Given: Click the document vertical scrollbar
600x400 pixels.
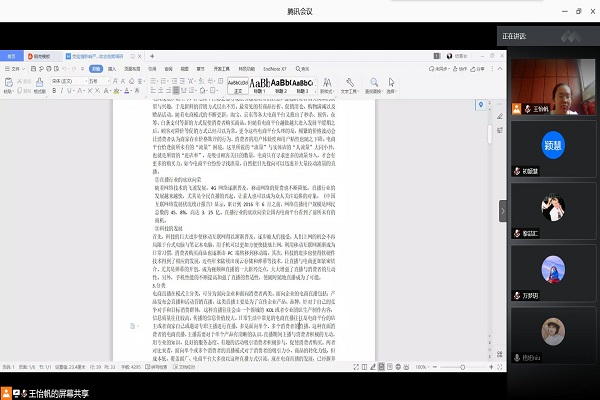Looking at the screenshot, I should coord(490,135).
